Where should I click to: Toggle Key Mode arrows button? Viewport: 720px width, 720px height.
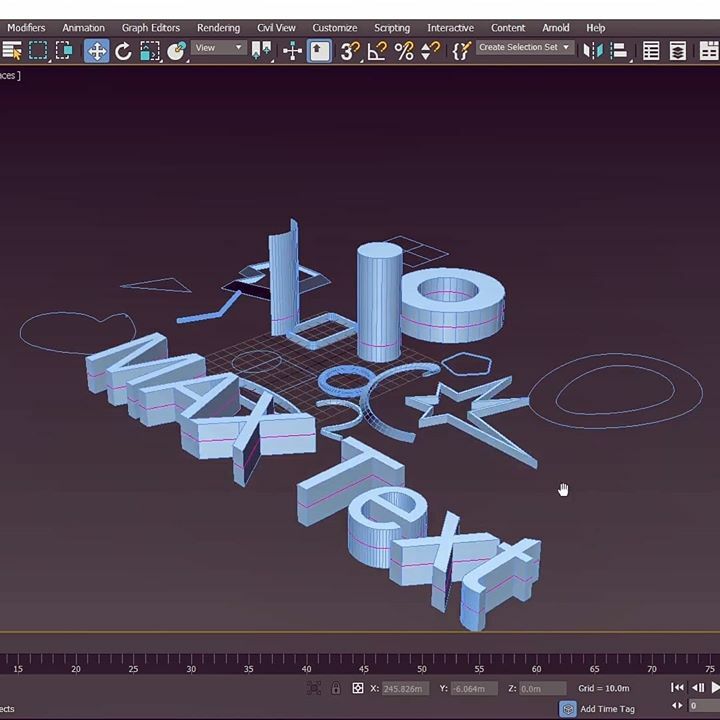point(677,706)
